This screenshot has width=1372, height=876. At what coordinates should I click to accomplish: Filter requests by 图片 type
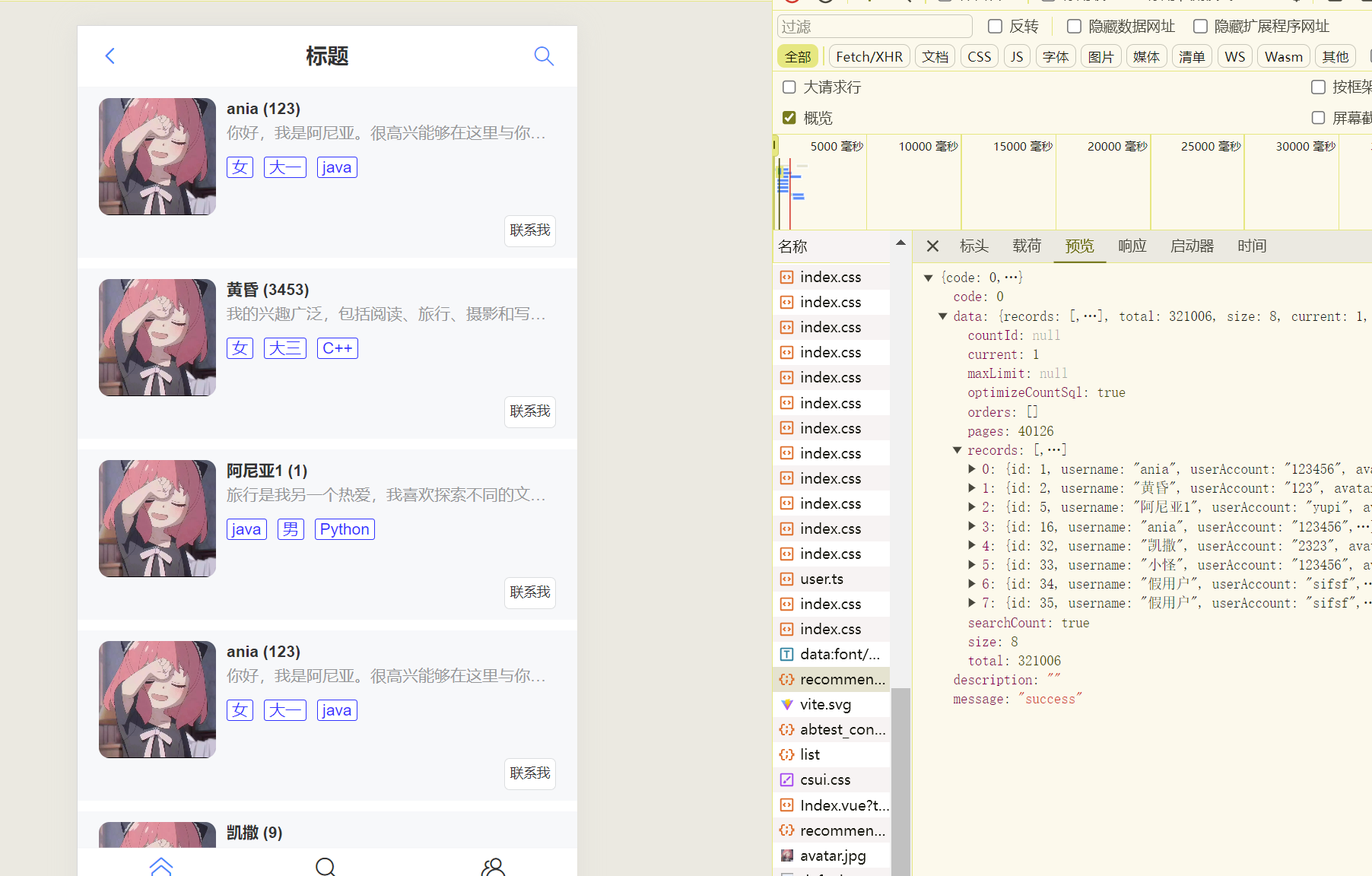[1100, 57]
